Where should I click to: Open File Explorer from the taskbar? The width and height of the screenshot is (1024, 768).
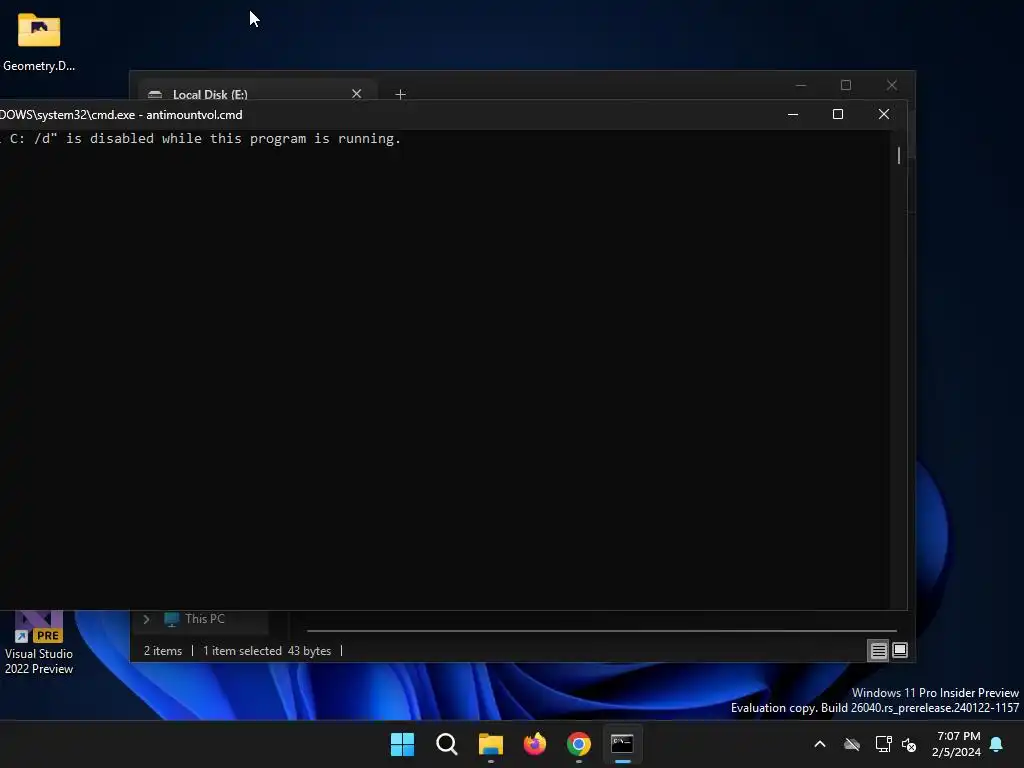pos(490,744)
